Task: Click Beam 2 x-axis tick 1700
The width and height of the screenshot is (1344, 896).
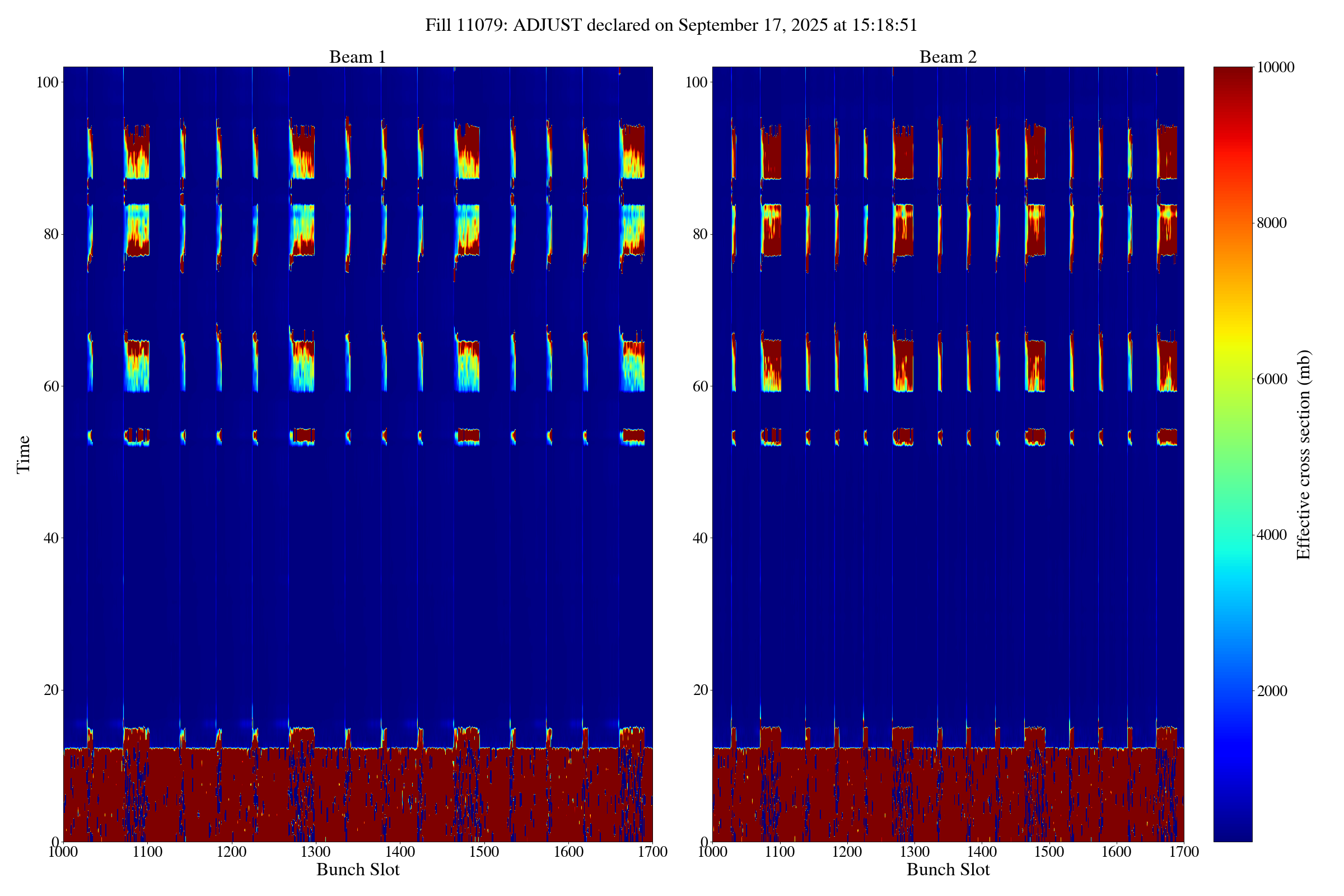Action: (1183, 852)
